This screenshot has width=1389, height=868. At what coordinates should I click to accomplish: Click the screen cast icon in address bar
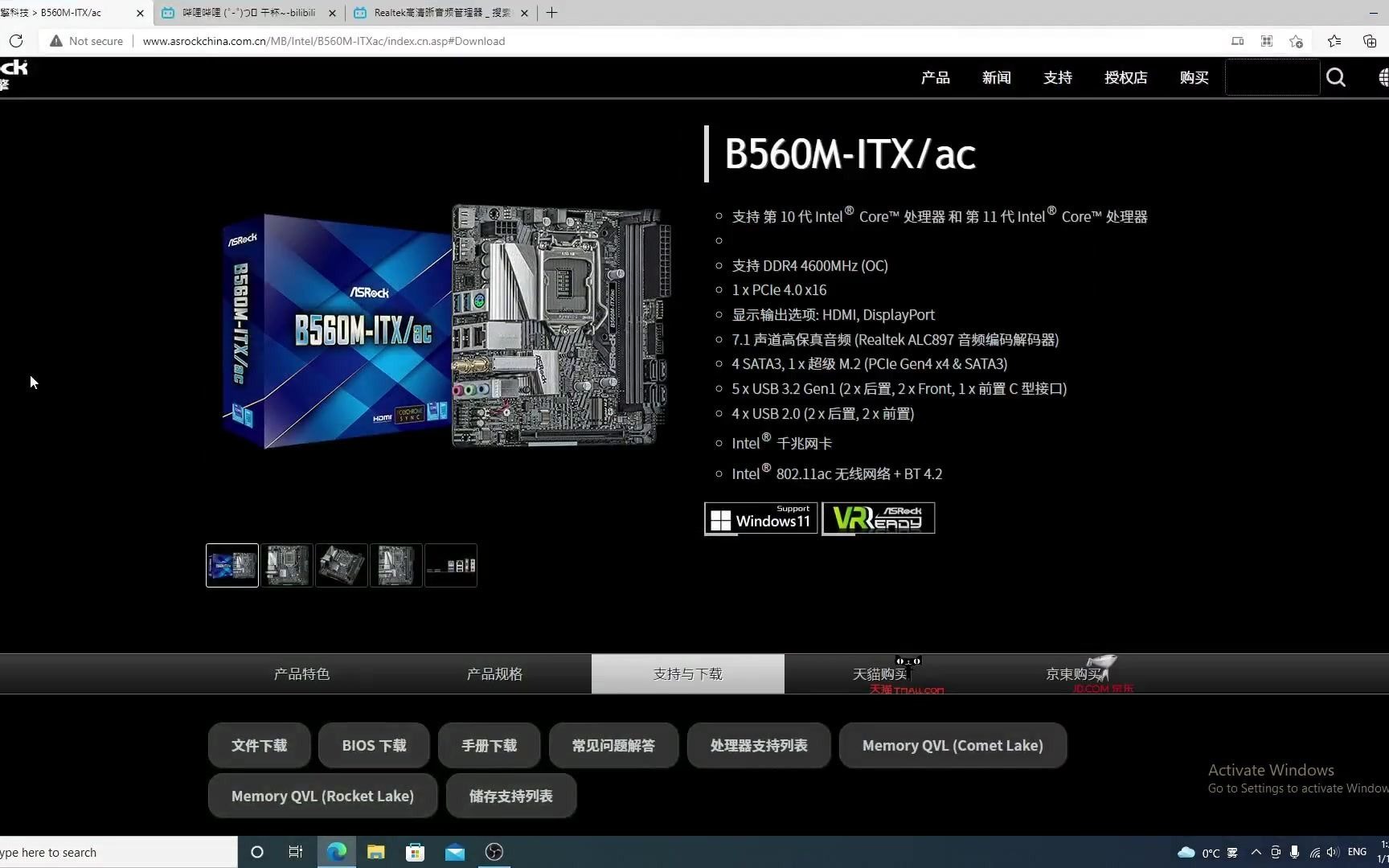pyautogui.click(x=1238, y=41)
